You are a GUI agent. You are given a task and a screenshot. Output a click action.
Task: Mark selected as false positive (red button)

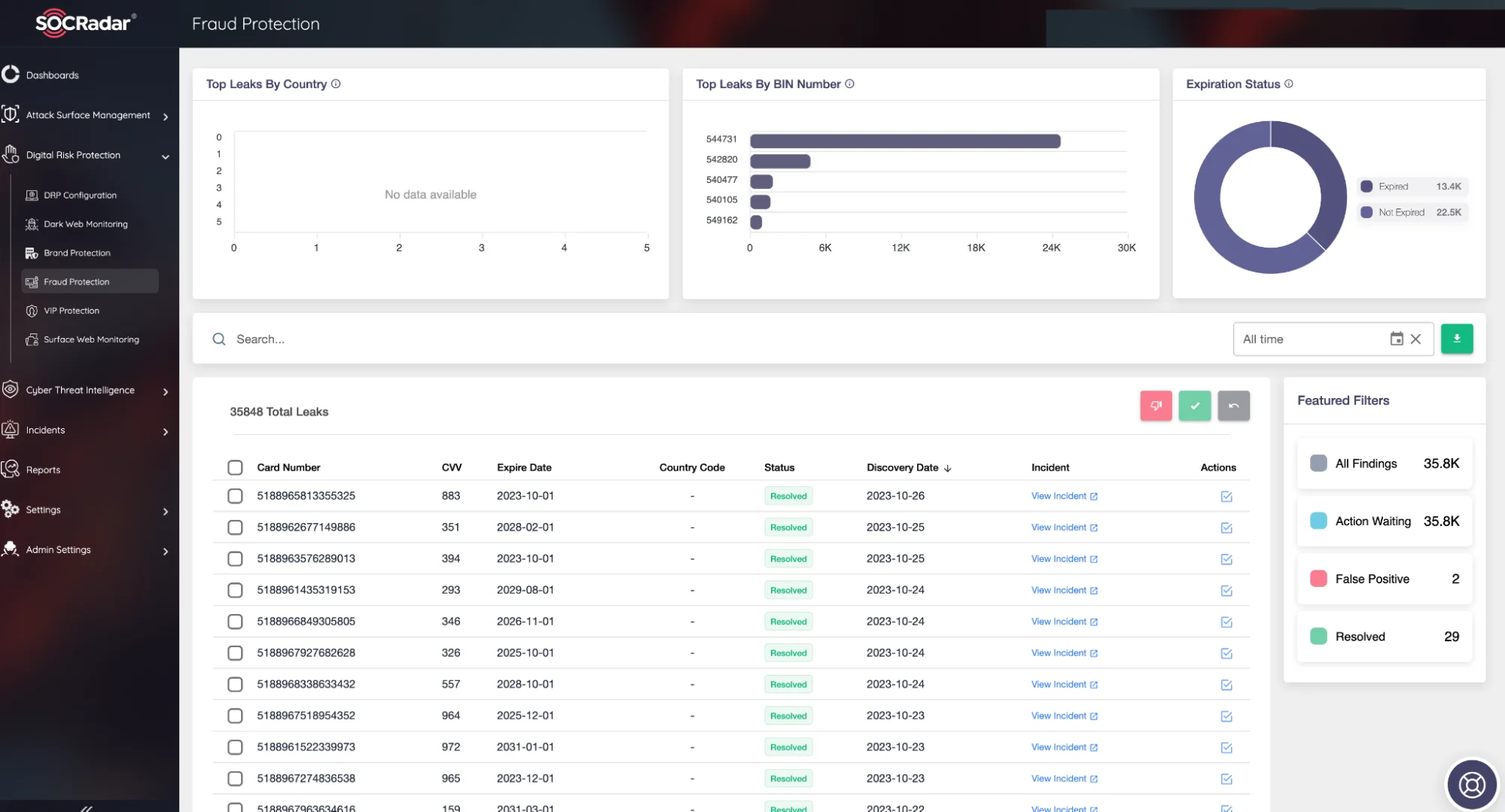pyautogui.click(x=1156, y=406)
